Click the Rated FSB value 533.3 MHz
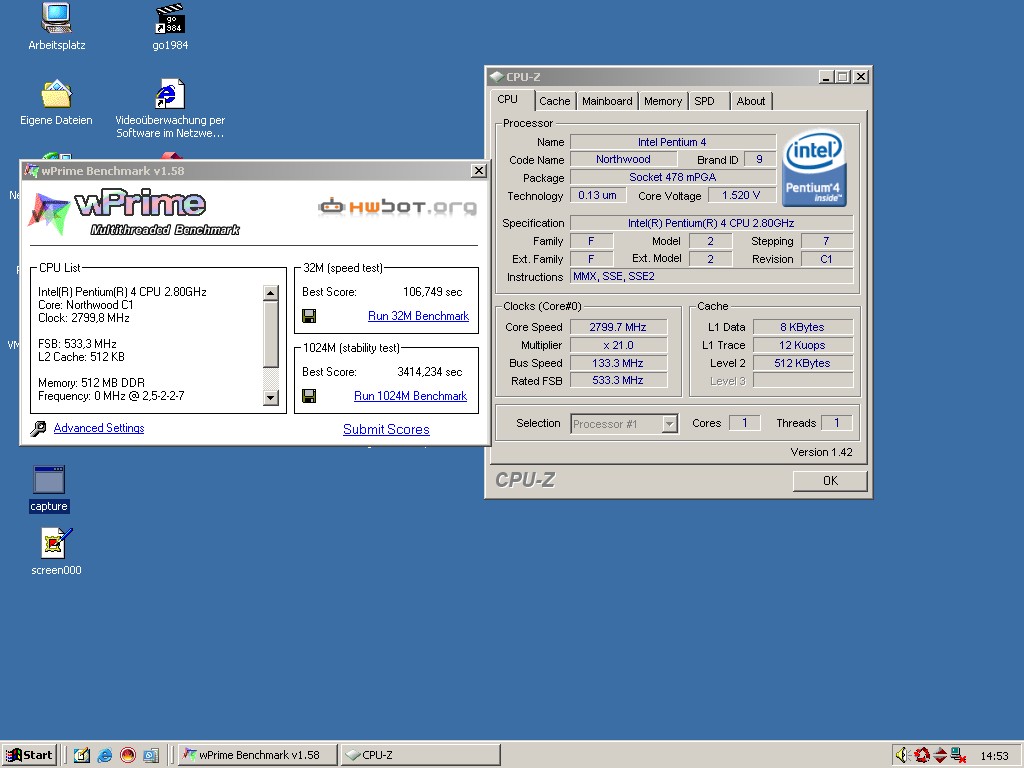This screenshot has width=1024, height=768. point(618,380)
